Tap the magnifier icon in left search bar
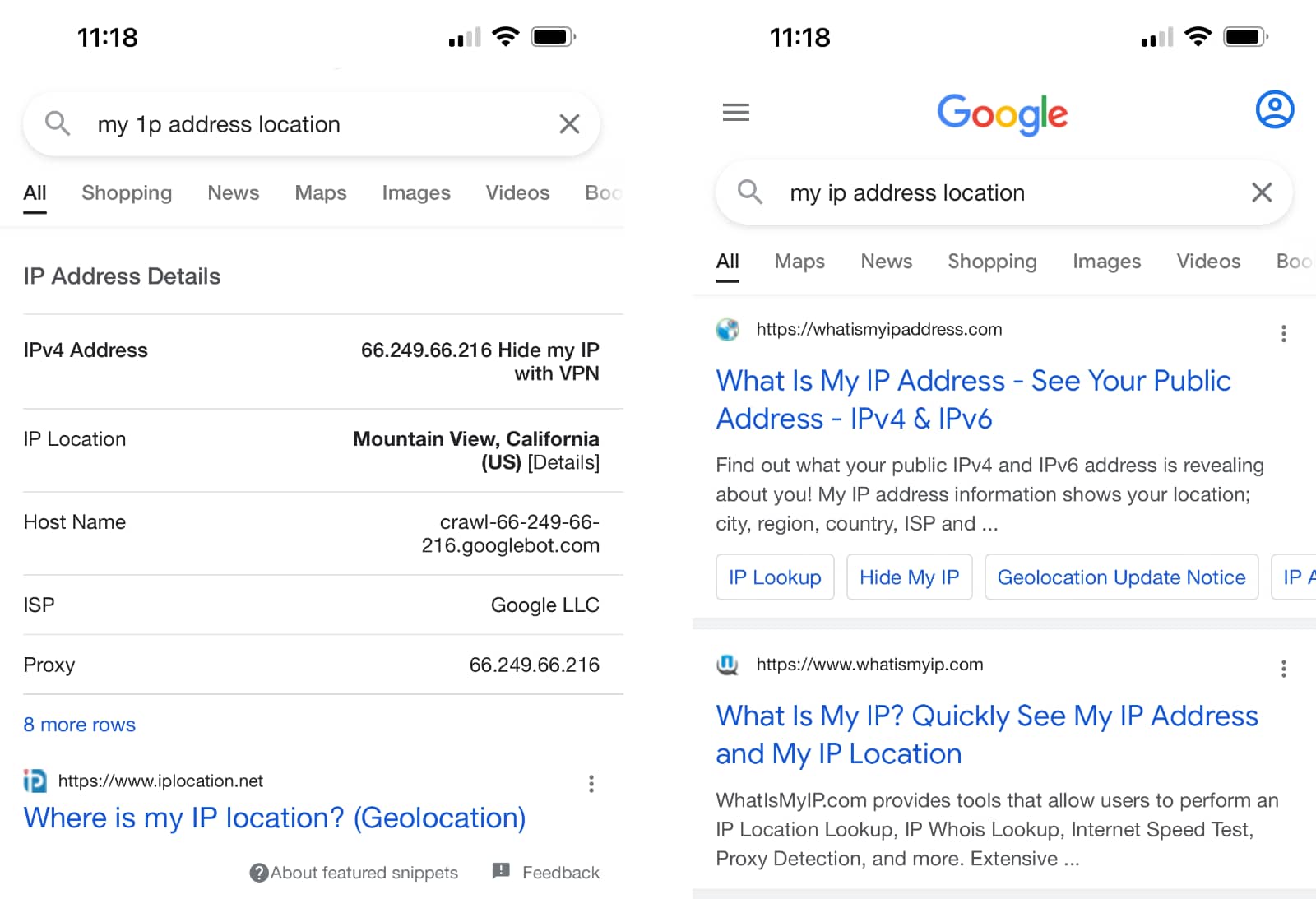The height and width of the screenshot is (899, 1316). pos(58,124)
